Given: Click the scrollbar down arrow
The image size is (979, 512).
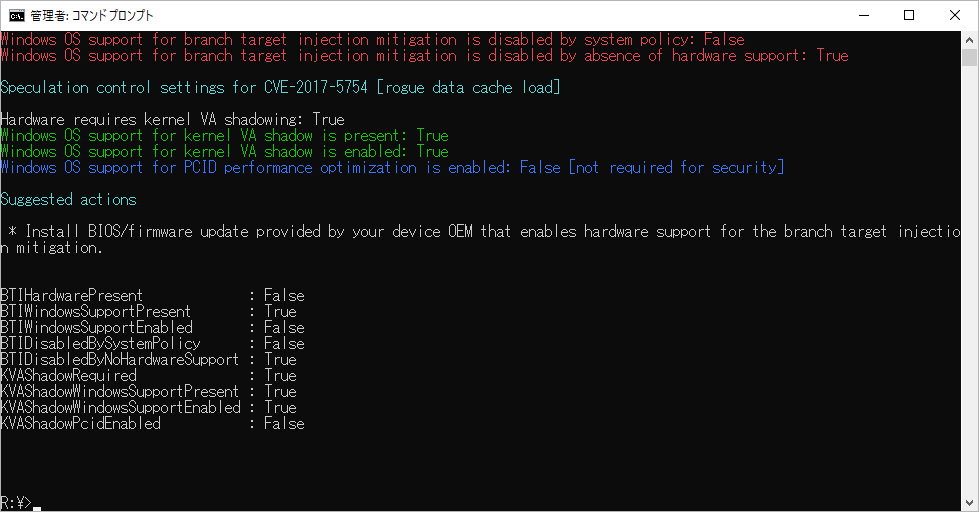Looking at the screenshot, I should (x=969, y=503).
